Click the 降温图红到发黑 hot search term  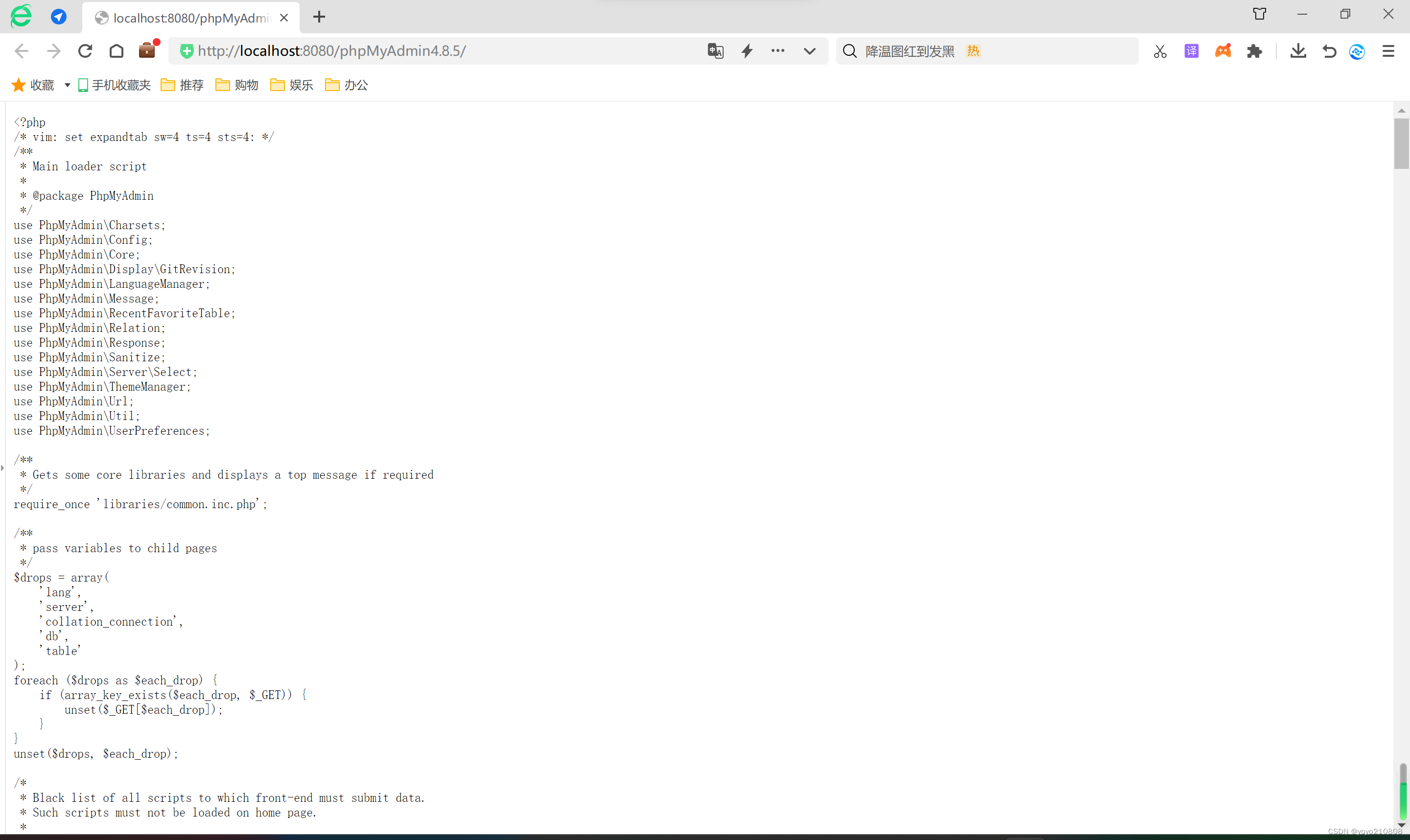910,51
